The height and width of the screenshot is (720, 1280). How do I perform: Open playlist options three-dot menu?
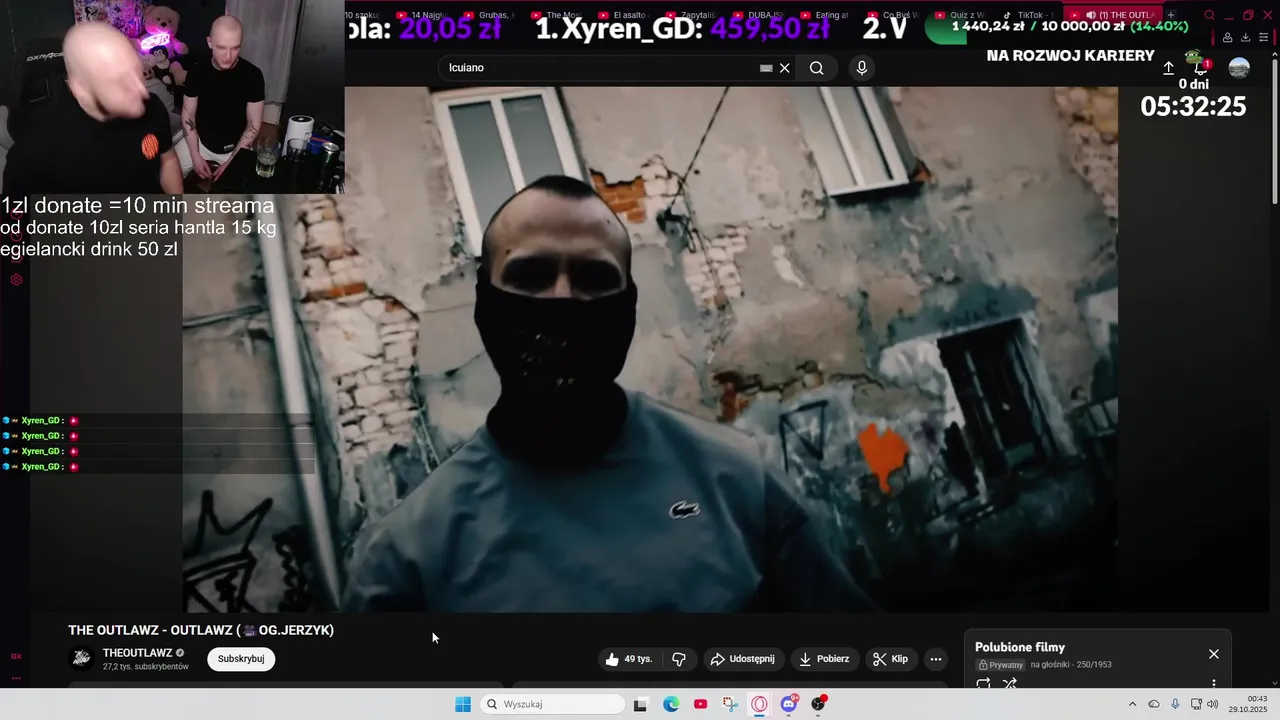click(x=1214, y=684)
